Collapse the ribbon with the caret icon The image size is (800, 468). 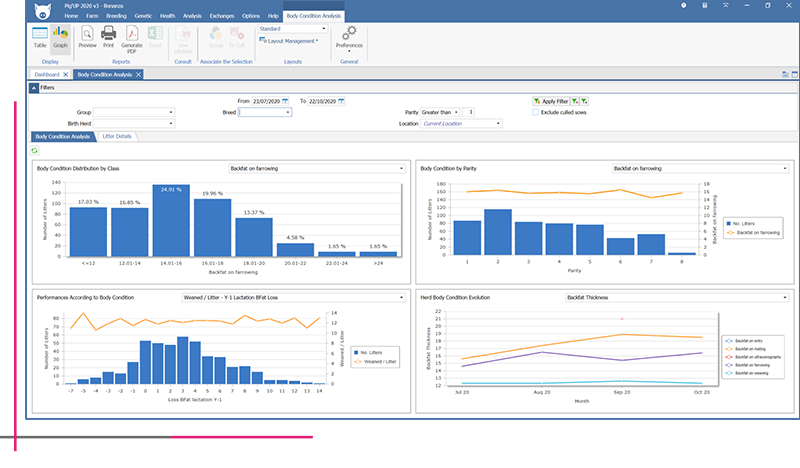tap(726, 5)
